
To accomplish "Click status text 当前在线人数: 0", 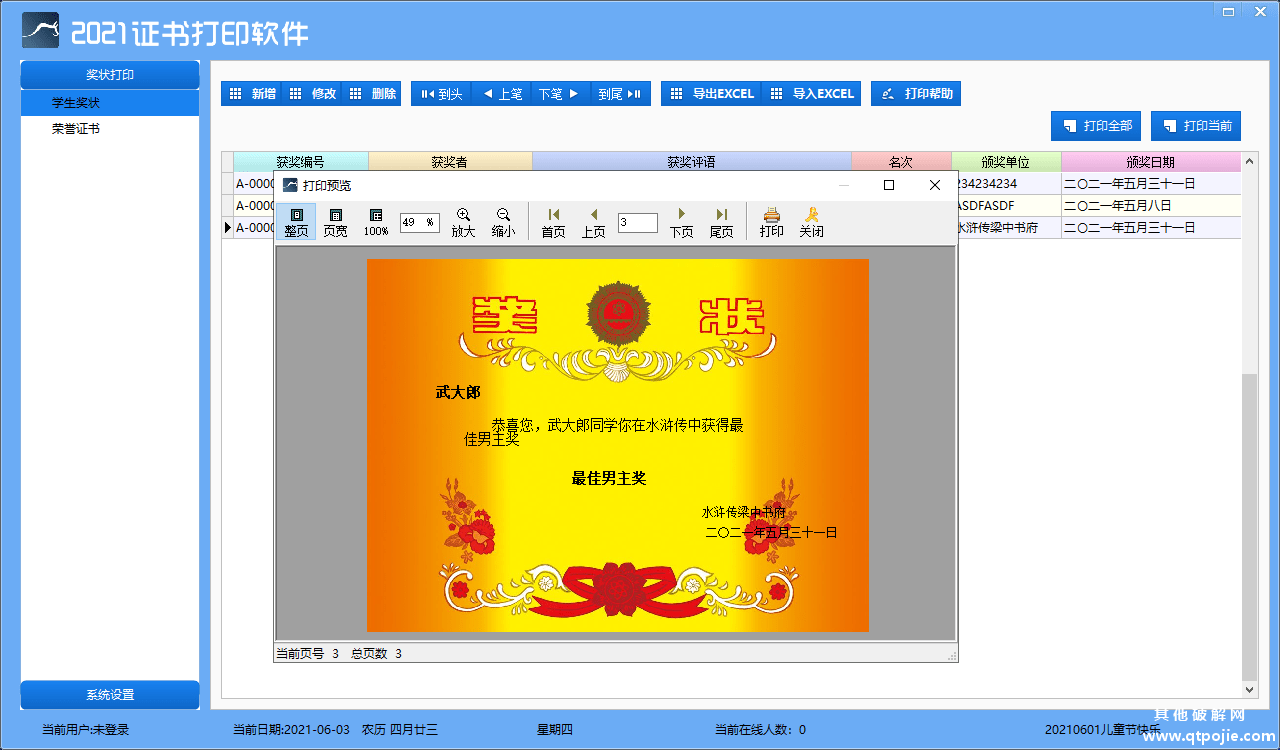I will point(760,730).
